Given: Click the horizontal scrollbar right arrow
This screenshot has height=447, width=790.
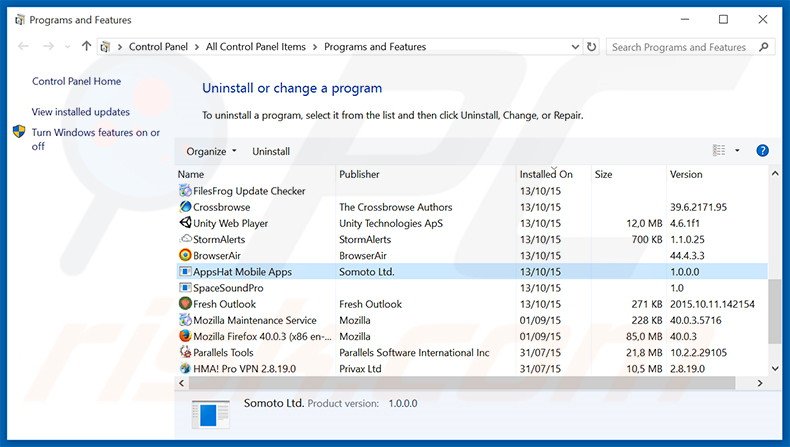Looking at the screenshot, I should pyautogui.click(x=760, y=383).
